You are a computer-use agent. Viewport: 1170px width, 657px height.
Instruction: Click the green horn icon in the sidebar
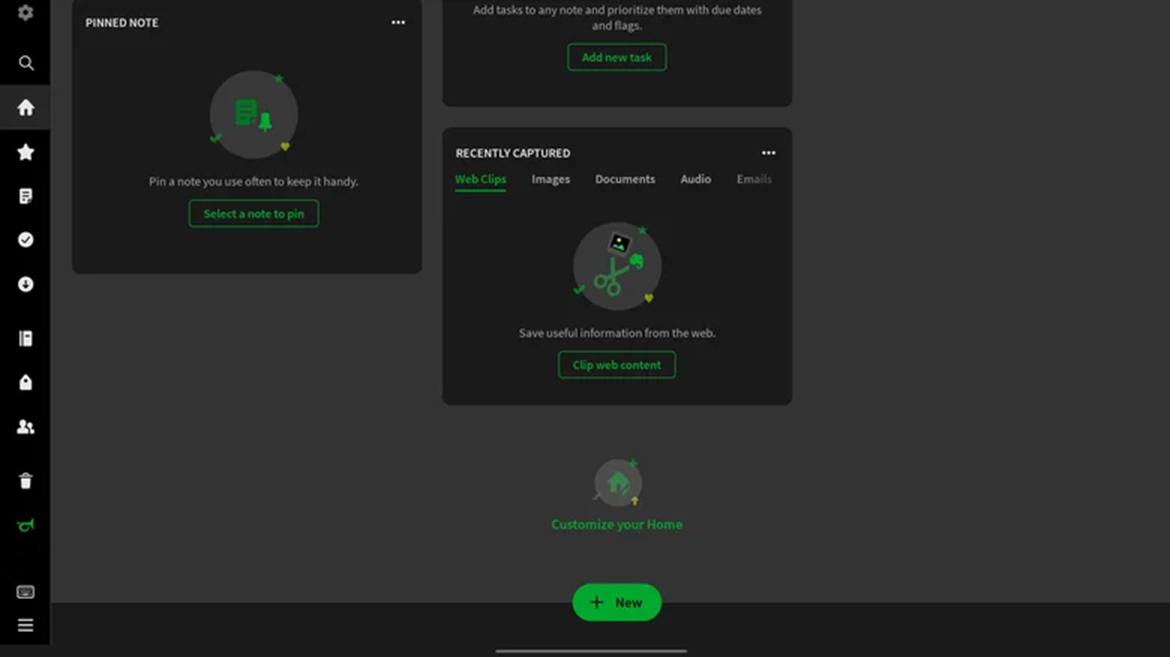[x=26, y=526]
